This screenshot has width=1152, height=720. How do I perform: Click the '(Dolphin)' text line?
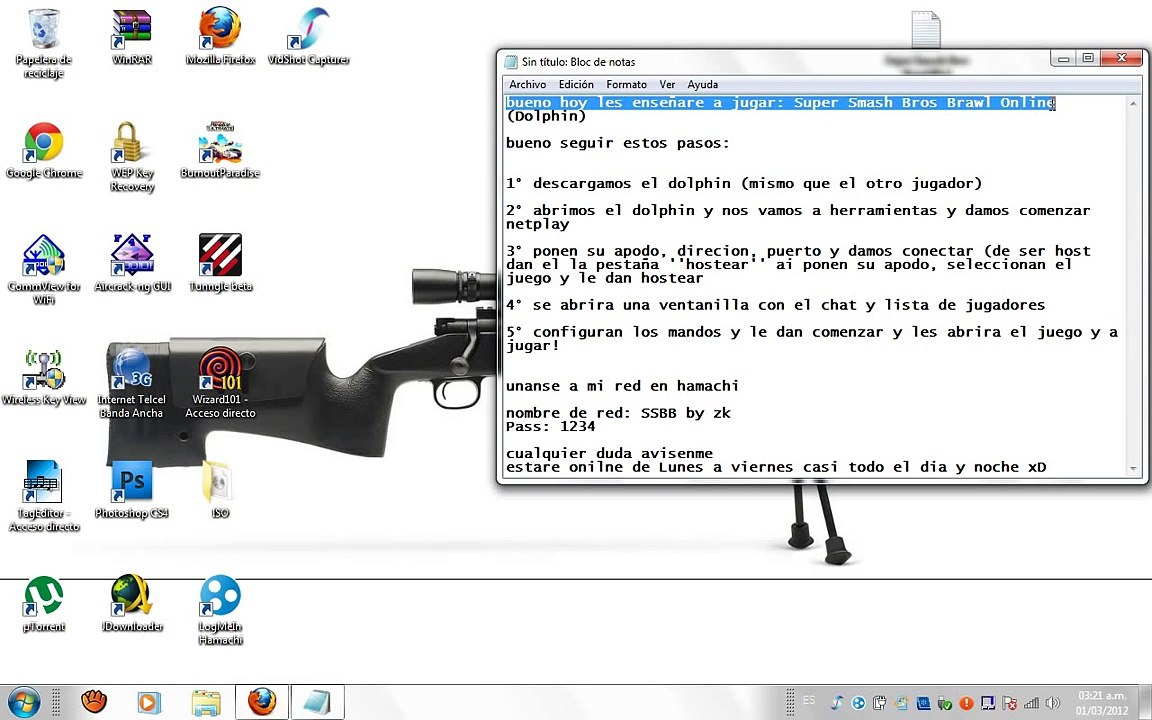click(546, 116)
